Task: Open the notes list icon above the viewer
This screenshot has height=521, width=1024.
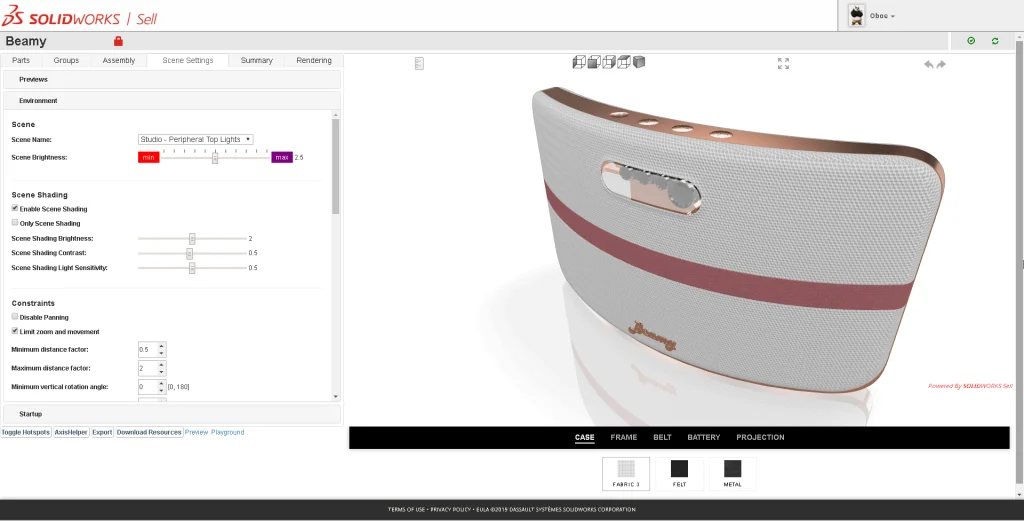Action: (419, 63)
